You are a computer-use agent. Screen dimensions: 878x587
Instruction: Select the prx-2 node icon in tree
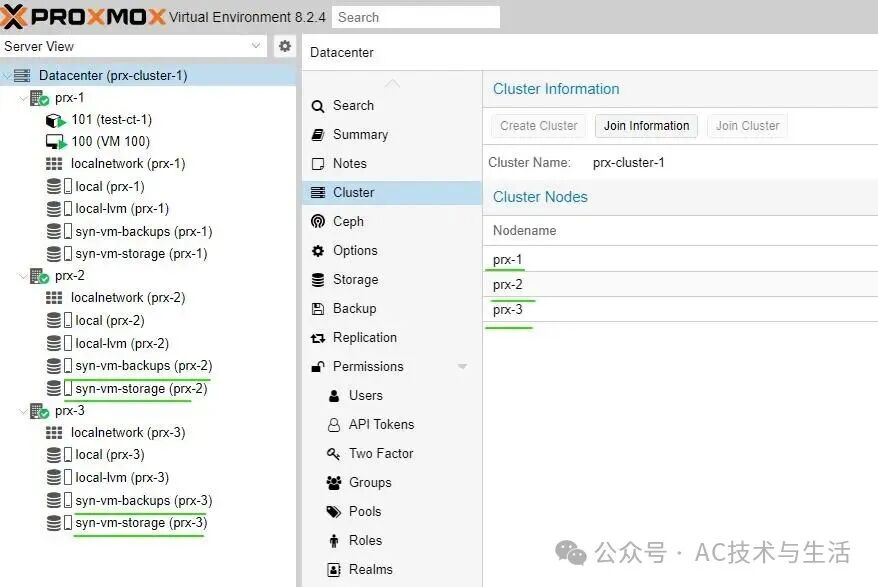coord(39,276)
